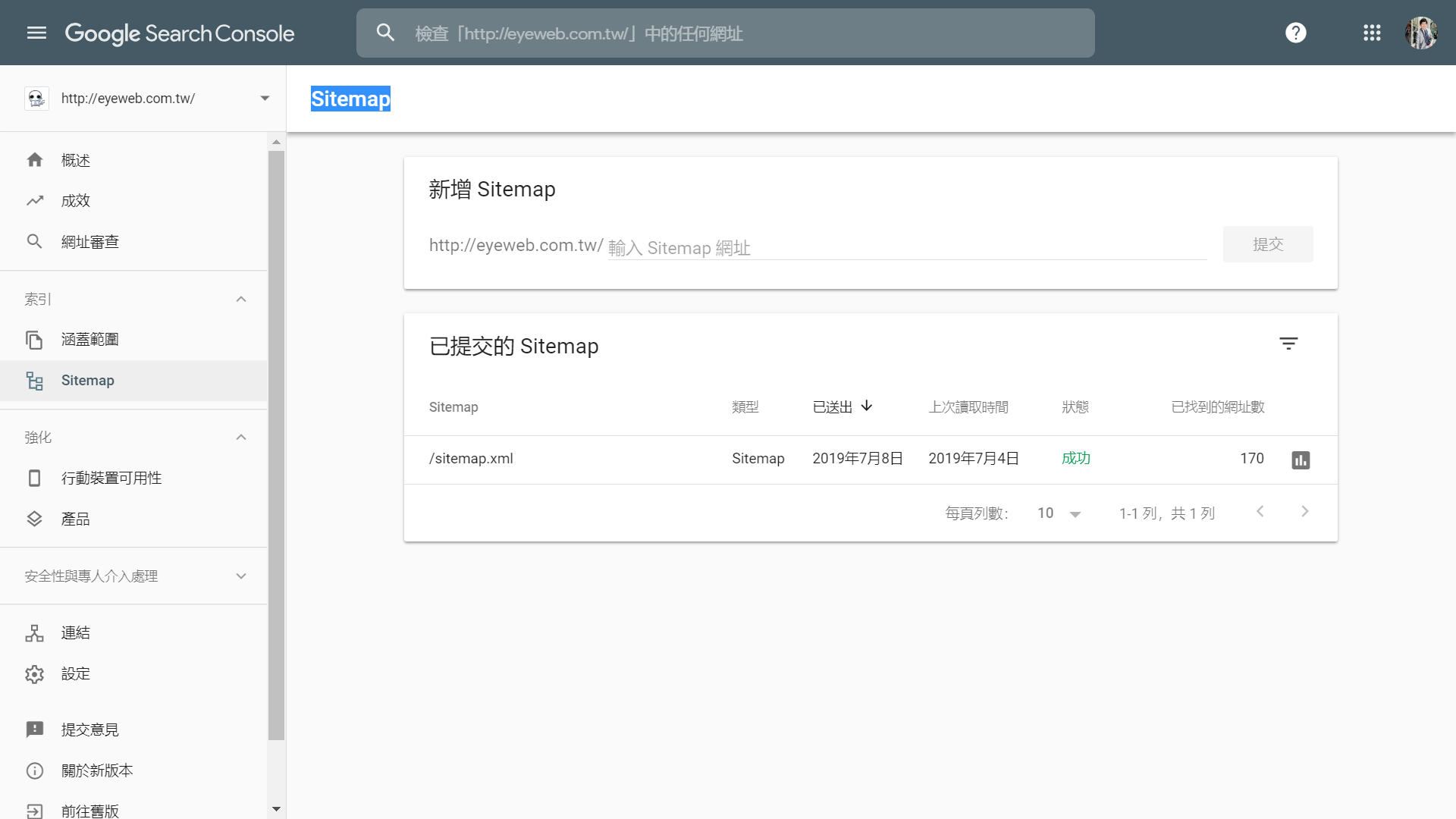This screenshot has height=819, width=1456.
Task: Open 成效 performance report
Action: click(x=133, y=201)
